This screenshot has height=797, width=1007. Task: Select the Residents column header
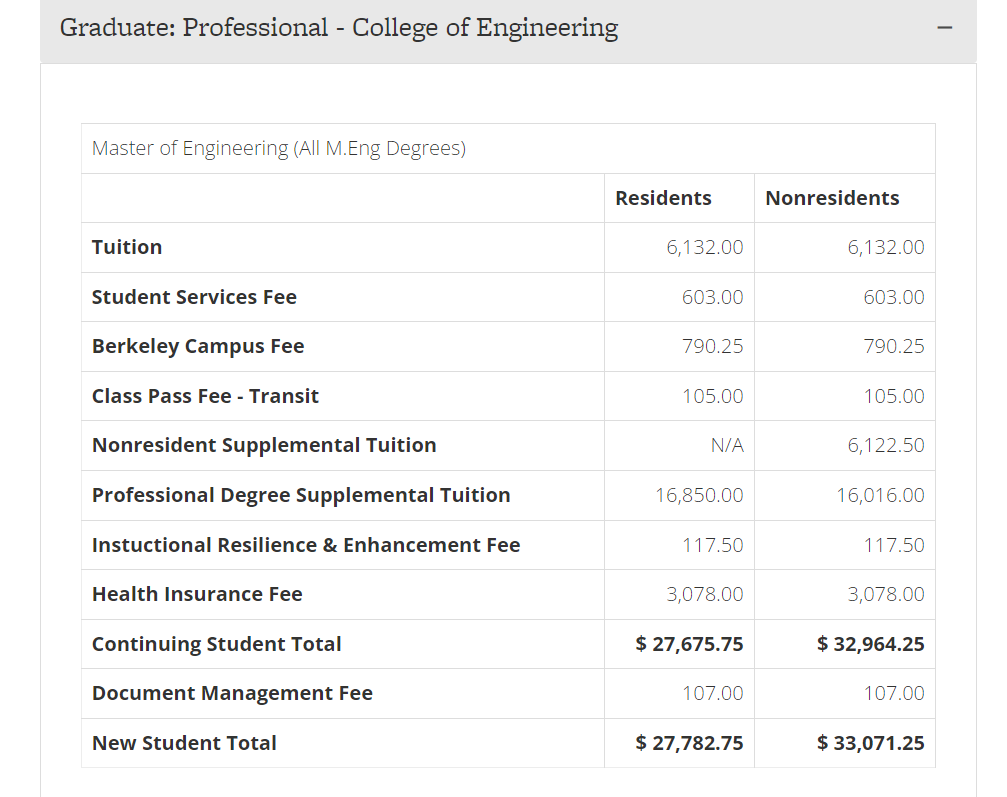[663, 198]
